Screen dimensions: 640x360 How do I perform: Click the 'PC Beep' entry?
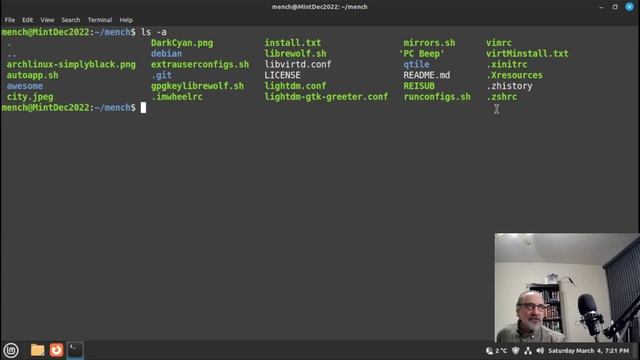click(422, 53)
